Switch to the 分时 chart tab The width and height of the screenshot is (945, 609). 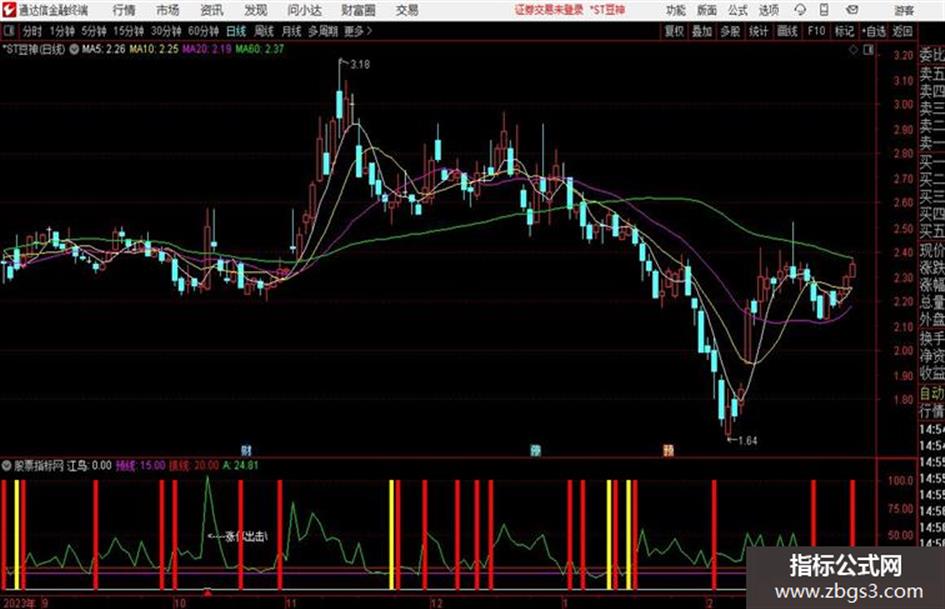click(33, 31)
